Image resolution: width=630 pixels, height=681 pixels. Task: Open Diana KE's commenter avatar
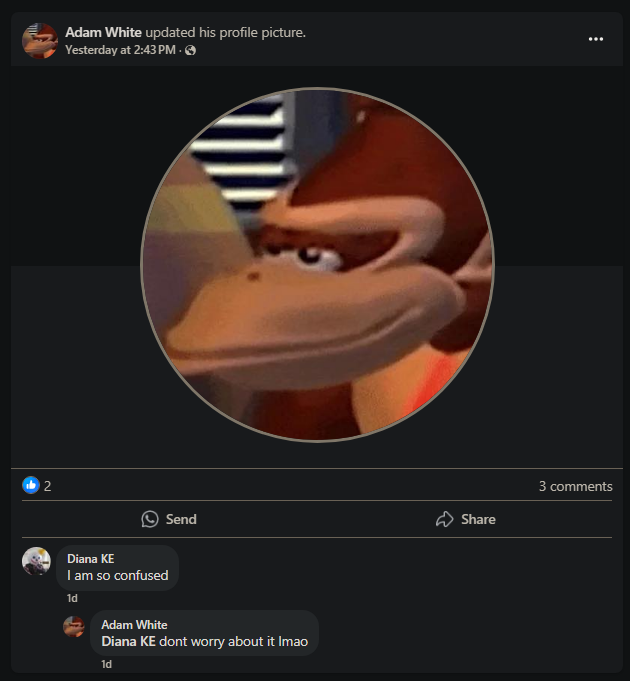pos(36,561)
